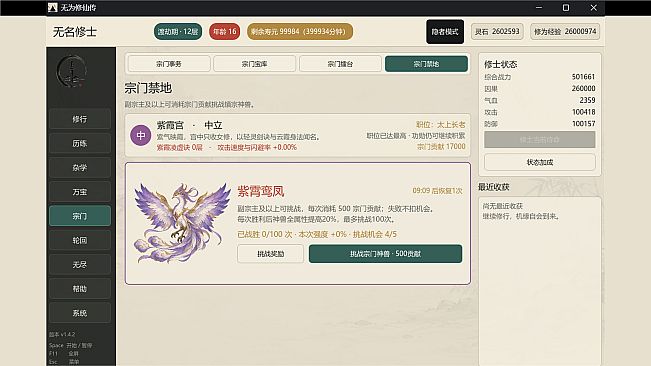Click the 修为经验 26000974 counter
Viewport: 651px width, 366px height.
565,32
